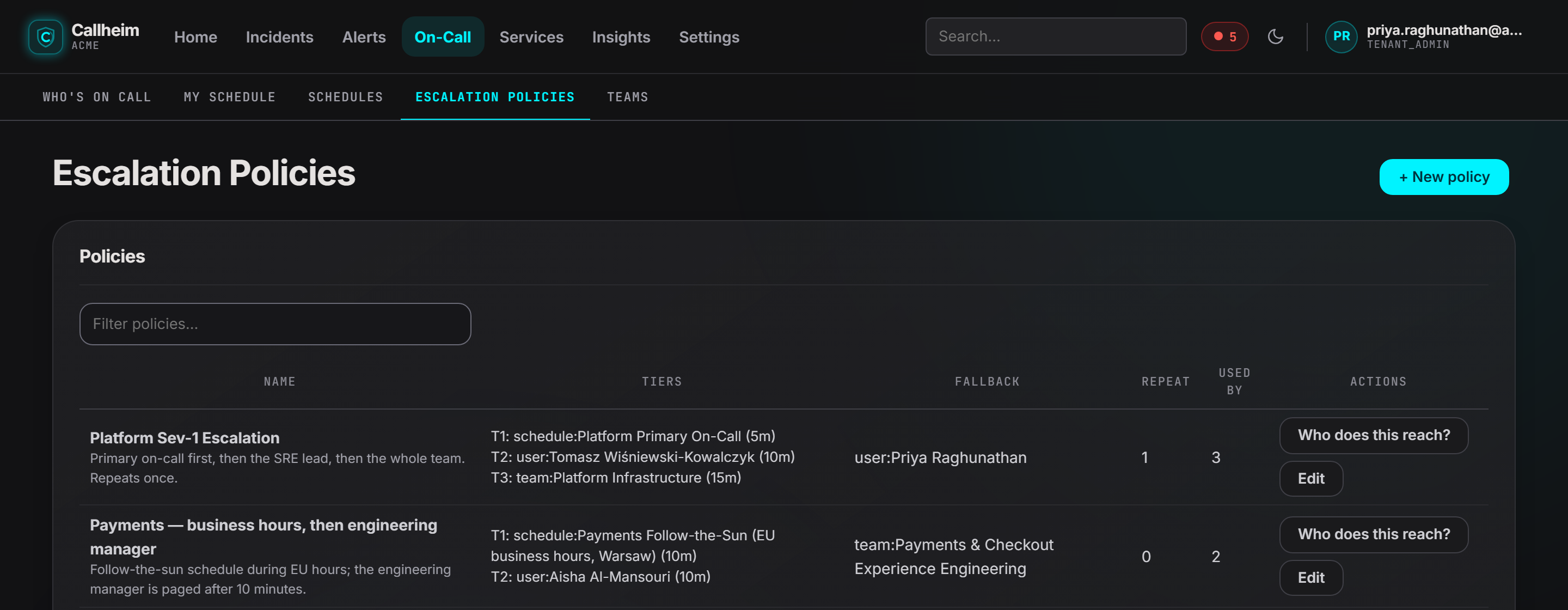The height and width of the screenshot is (610, 1568).
Task: Focus the top Search field
Action: click(x=1056, y=36)
